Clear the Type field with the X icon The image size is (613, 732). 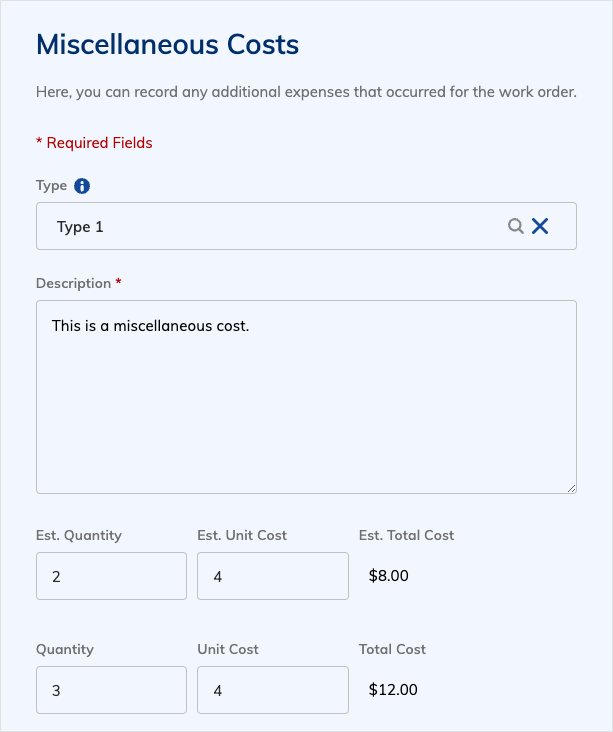(x=540, y=226)
